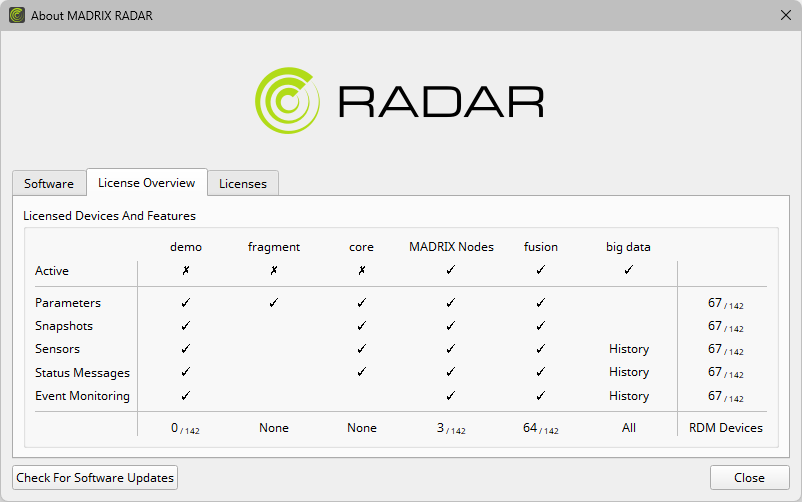Click the checkmark for fusion Active
Screen dimensions: 802x502
[x=541, y=270]
